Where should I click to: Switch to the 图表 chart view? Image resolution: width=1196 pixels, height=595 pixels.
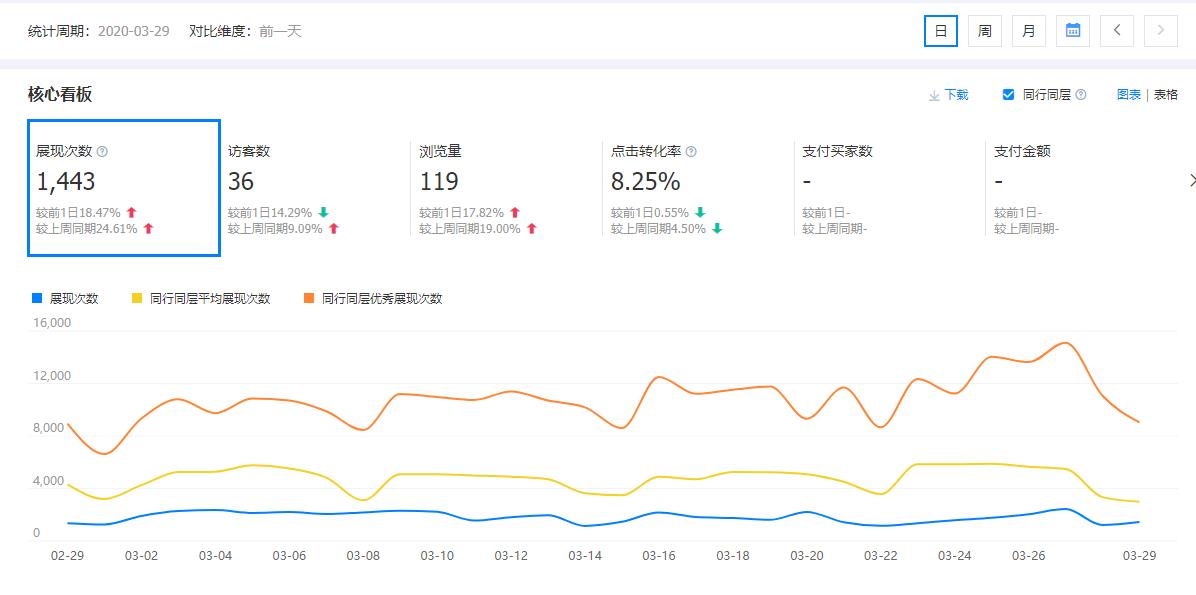pos(1129,95)
